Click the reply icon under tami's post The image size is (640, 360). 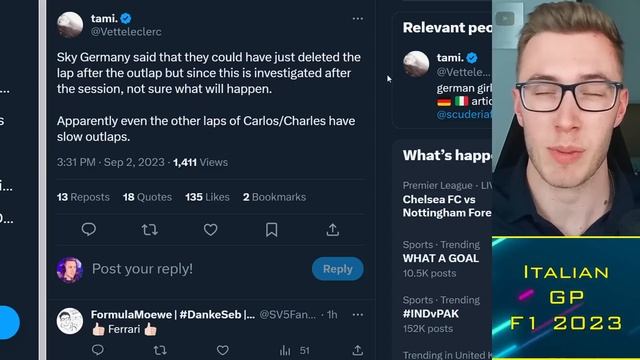click(89, 230)
